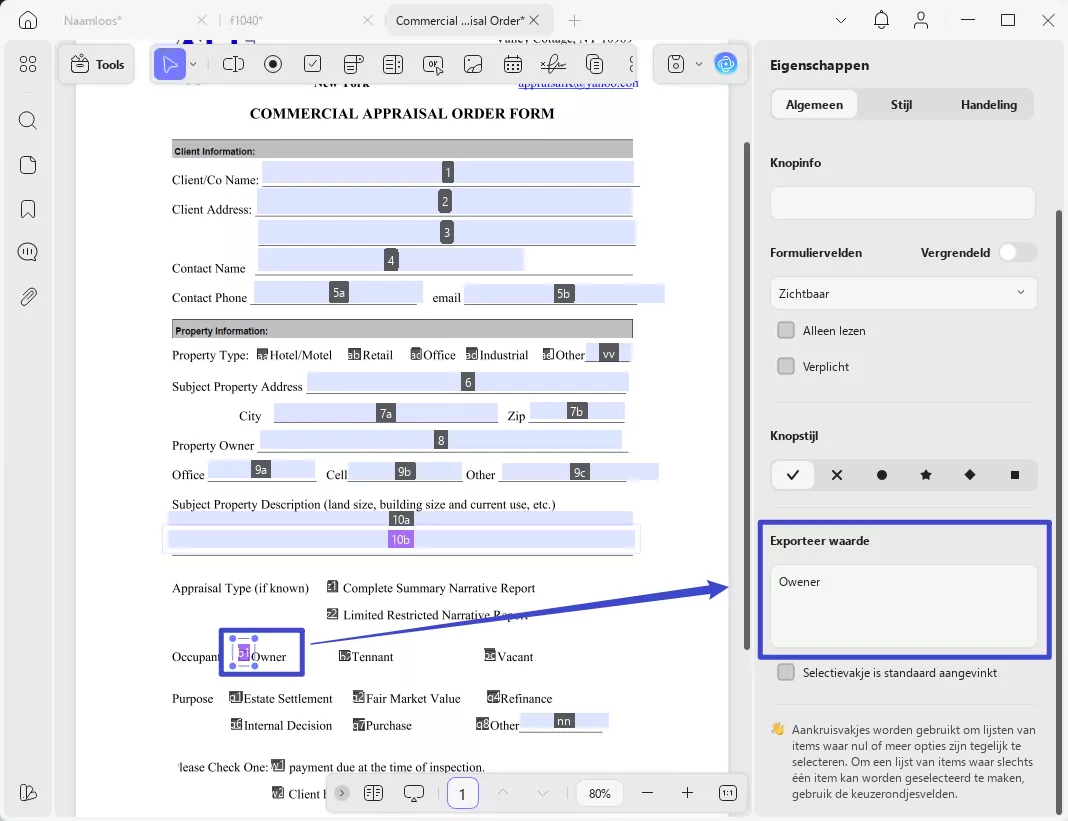Check the Alleen lezen checkbox

786,330
